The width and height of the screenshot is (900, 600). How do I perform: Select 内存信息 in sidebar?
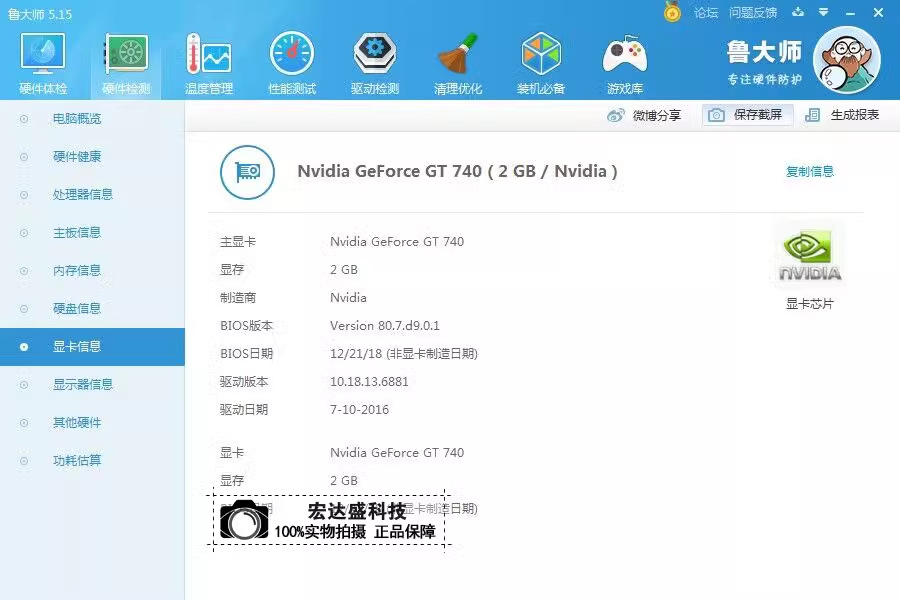pos(92,270)
